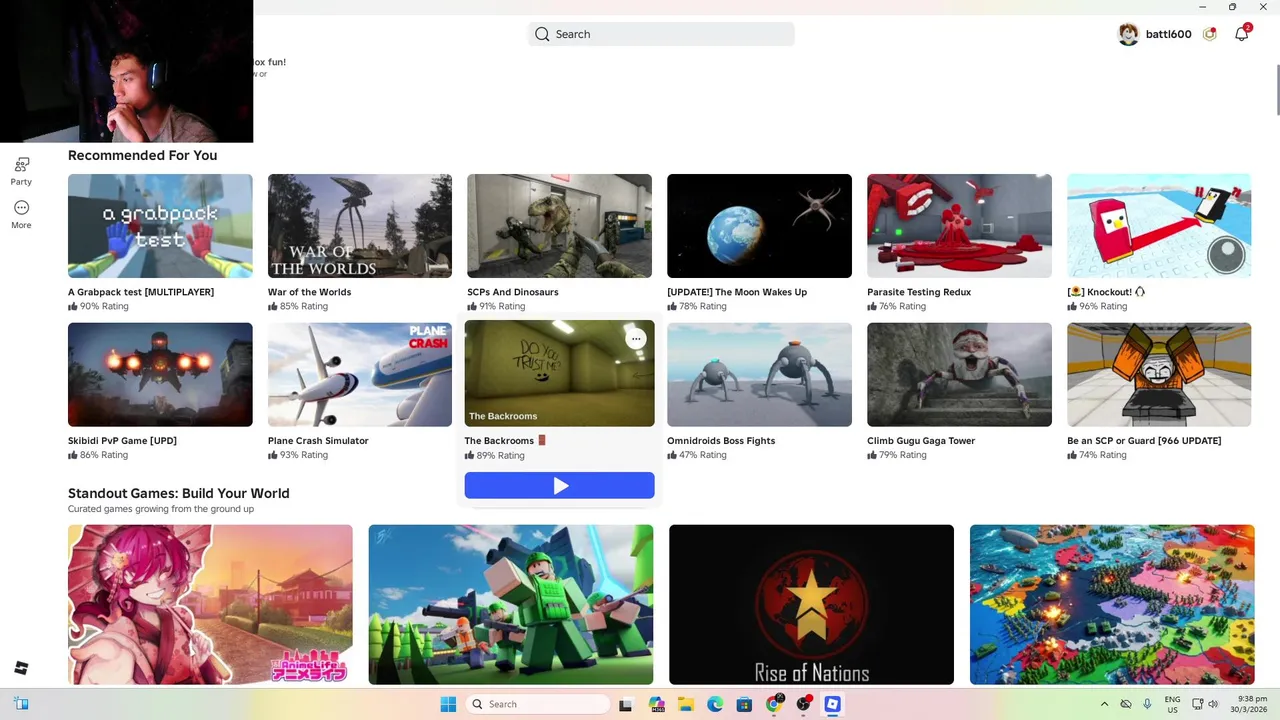The image size is (1280, 720).
Task: Open the colorful world map strategy card
Action: click(x=1112, y=604)
